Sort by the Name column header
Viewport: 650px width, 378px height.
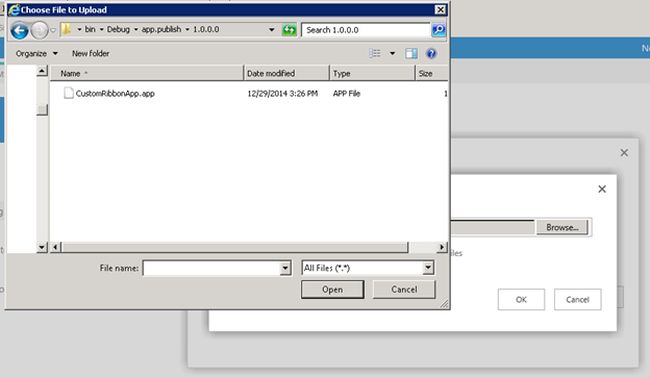tap(147, 73)
